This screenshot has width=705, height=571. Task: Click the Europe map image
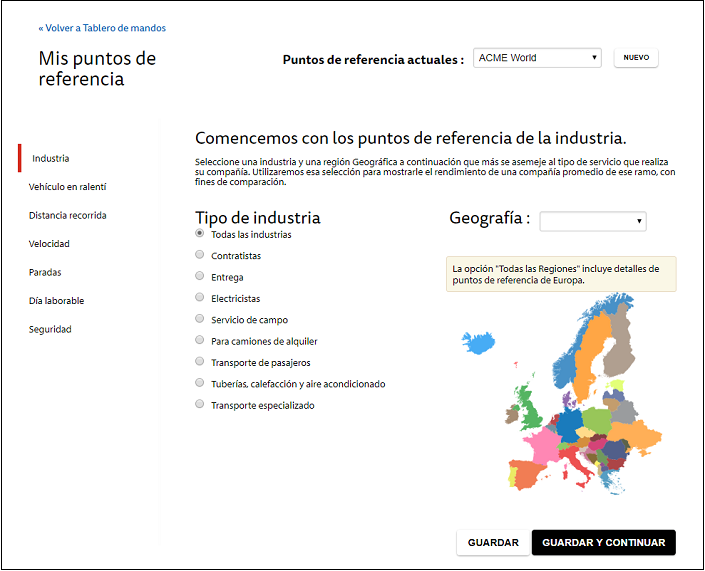point(562,394)
